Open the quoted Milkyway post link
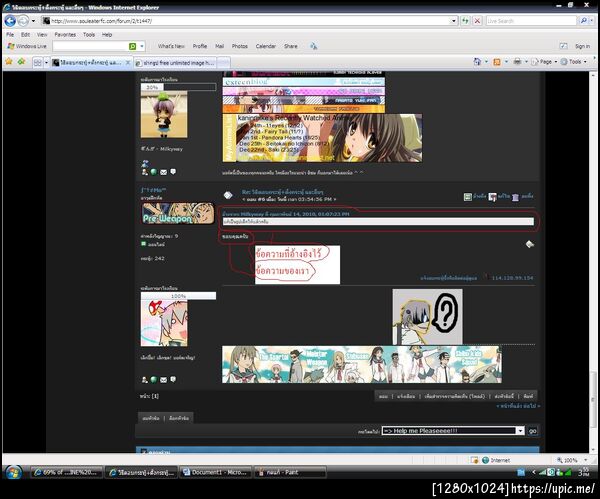The height and width of the screenshot is (499, 600). (x=285, y=214)
